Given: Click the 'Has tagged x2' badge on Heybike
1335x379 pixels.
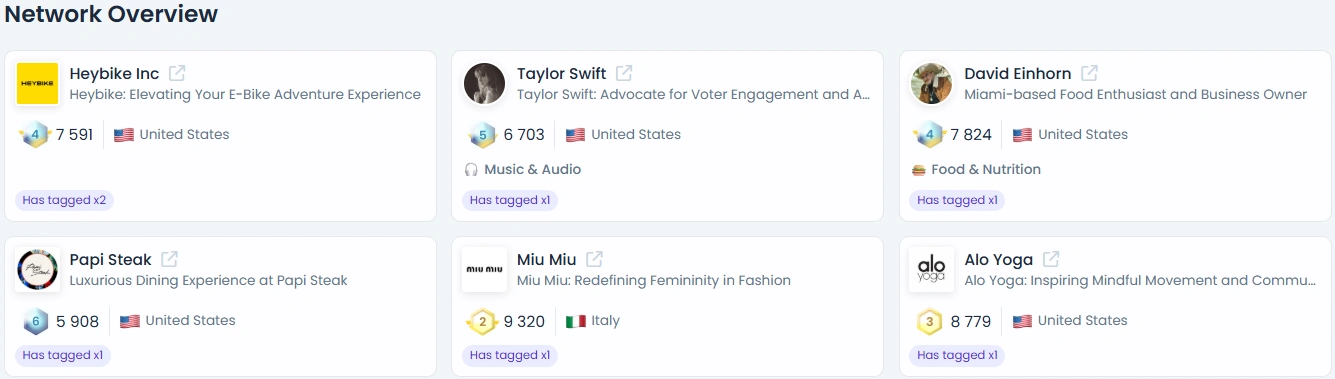Looking at the screenshot, I should tap(64, 200).
